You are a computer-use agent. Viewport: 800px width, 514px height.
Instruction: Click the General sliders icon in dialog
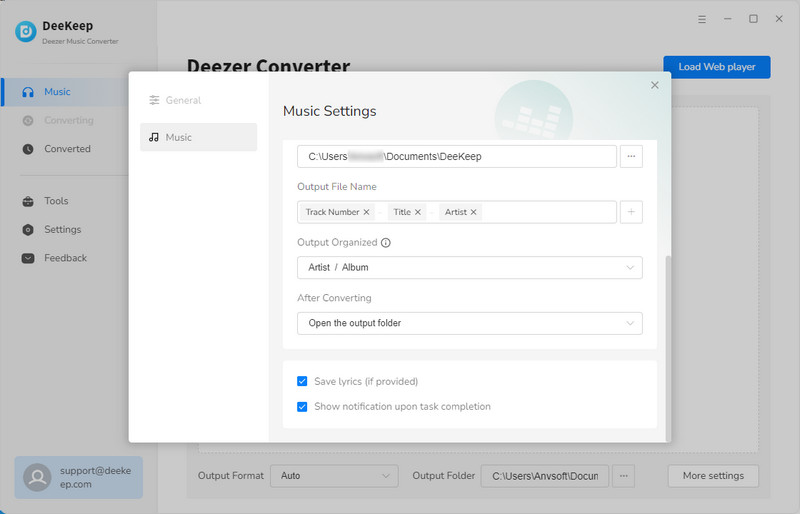[154, 100]
